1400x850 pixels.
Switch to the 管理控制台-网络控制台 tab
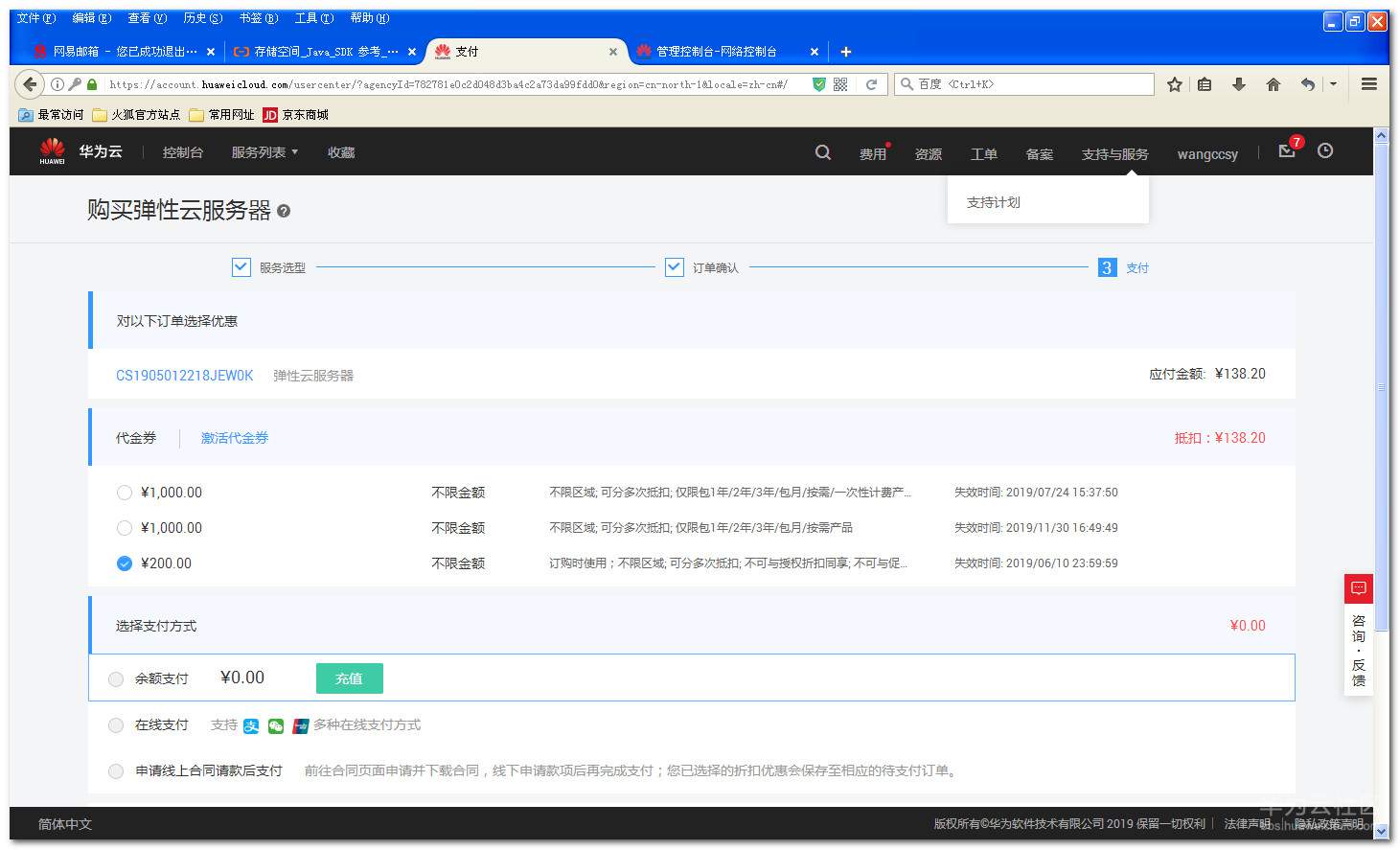[715, 52]
